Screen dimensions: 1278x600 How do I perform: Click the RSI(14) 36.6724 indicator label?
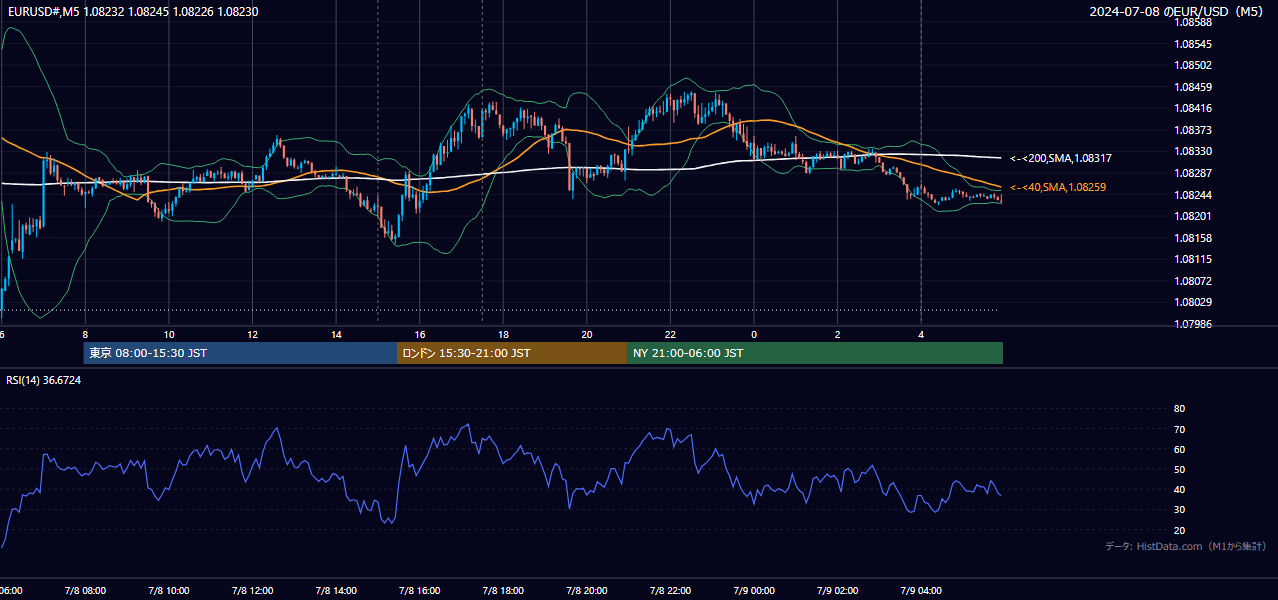coord(44,380)
